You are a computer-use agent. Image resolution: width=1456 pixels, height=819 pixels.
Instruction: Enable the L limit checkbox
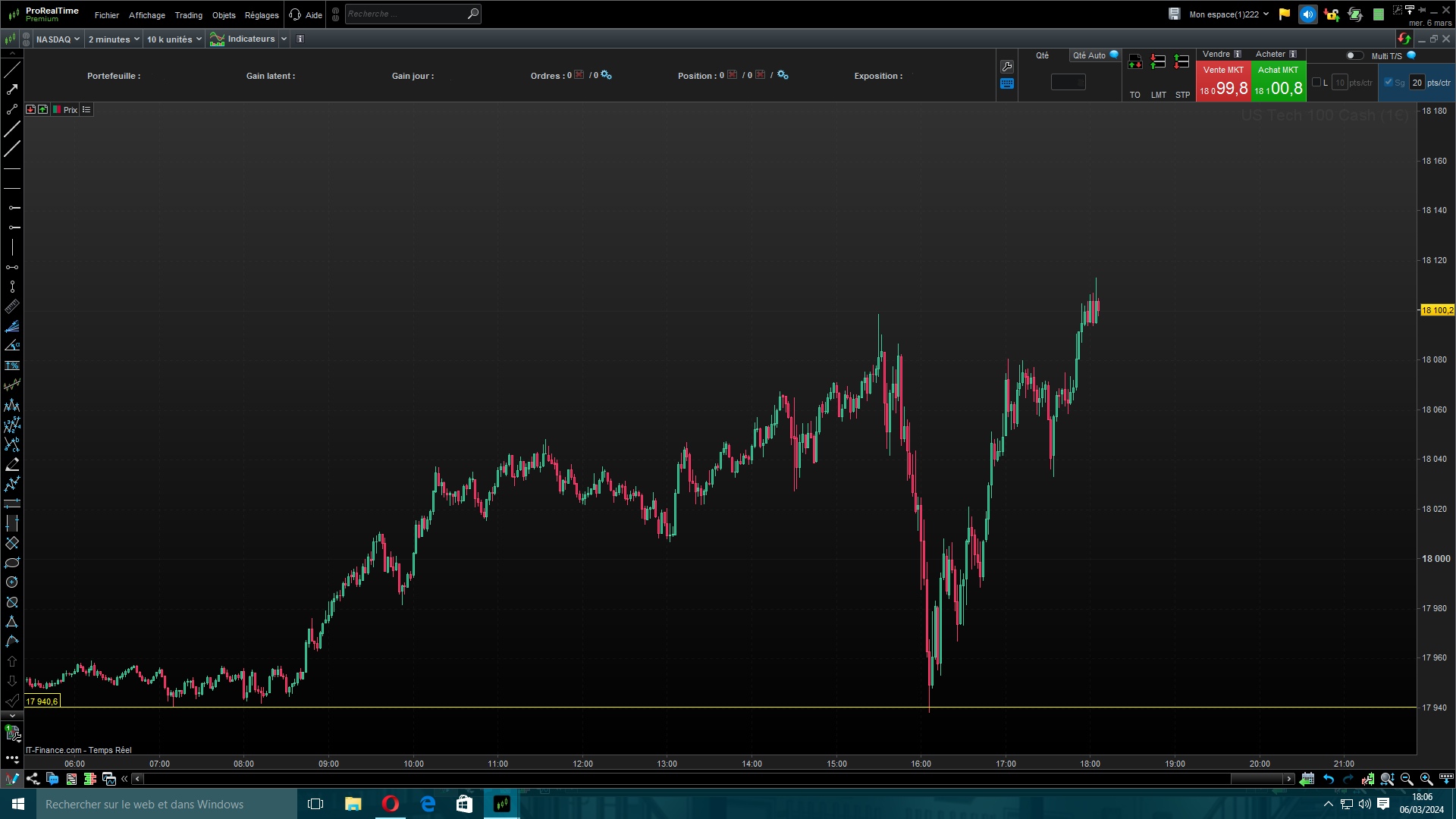[x=1316, y=83]
